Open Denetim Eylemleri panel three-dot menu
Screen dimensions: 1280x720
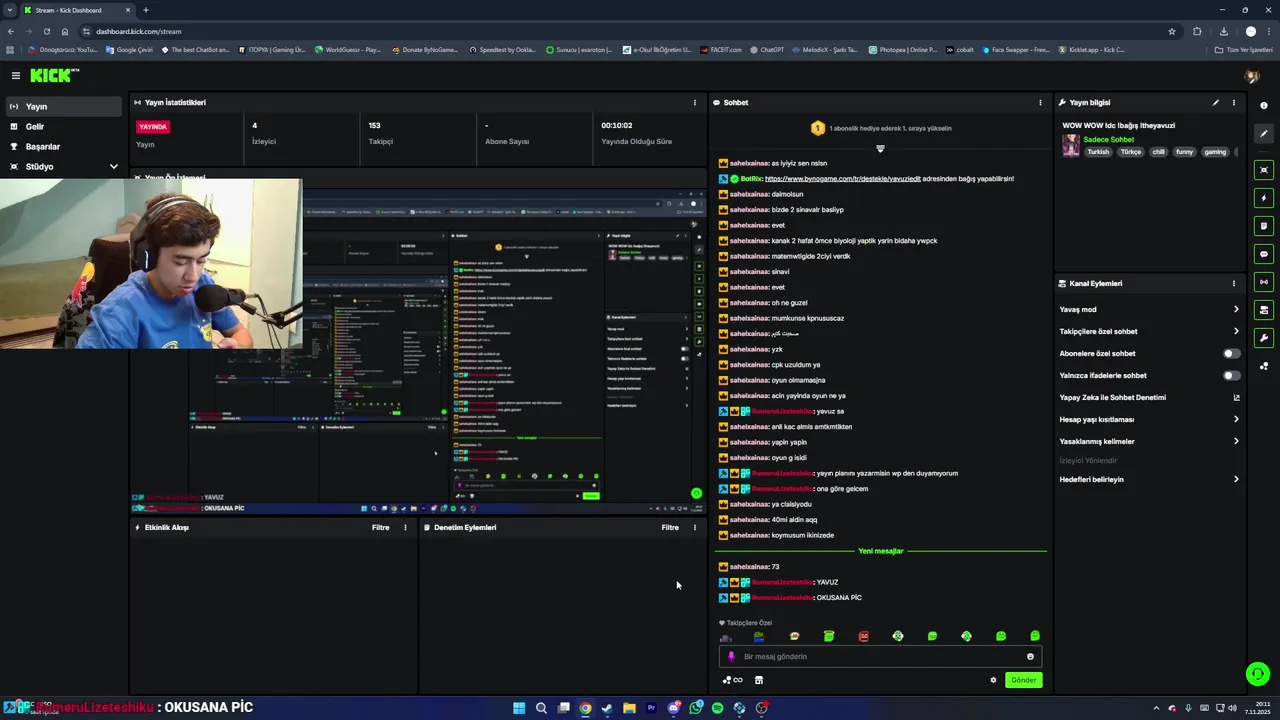tap(695, 527)
